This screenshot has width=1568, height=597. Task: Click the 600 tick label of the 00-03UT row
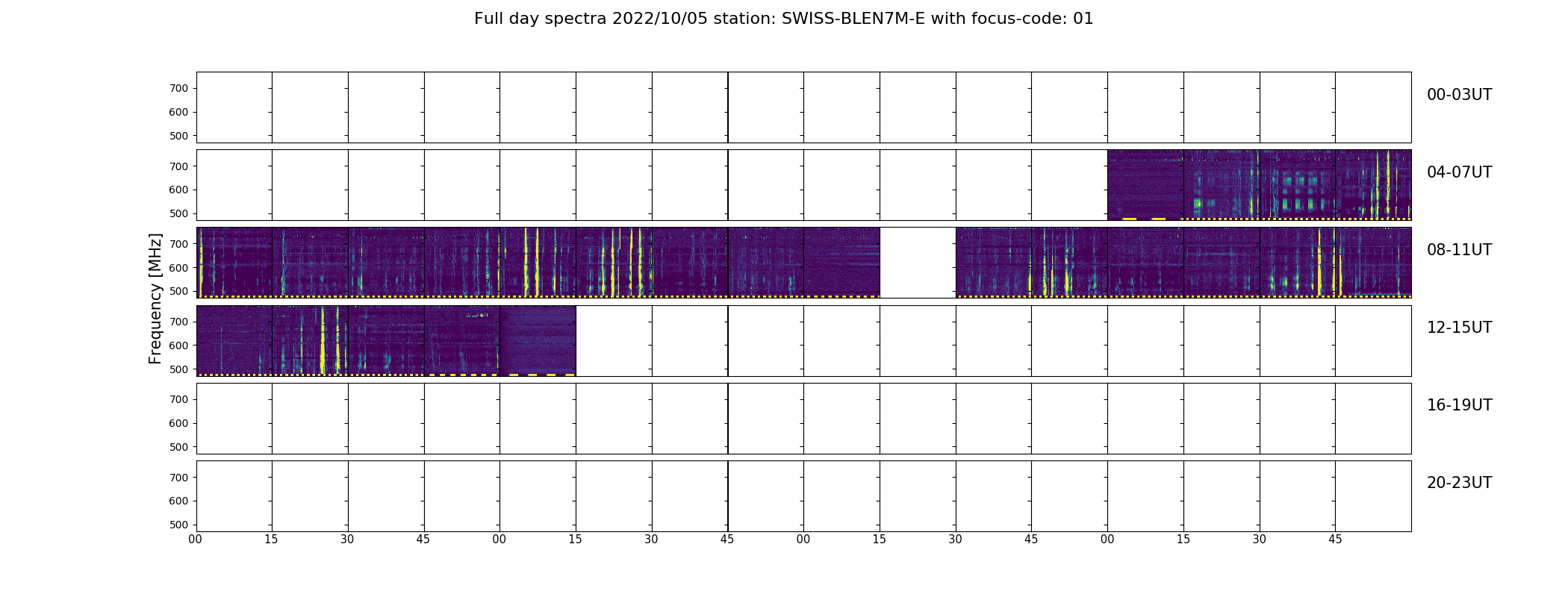pyautogui.click(x=178, y=112)
